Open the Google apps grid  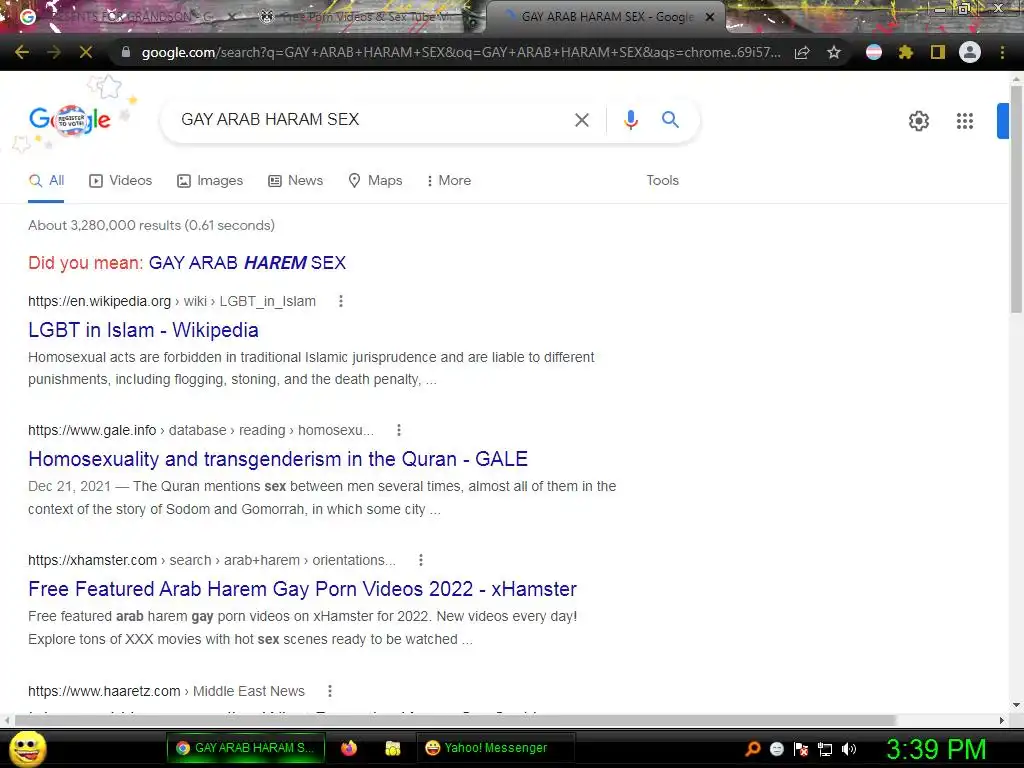point(965,121)
